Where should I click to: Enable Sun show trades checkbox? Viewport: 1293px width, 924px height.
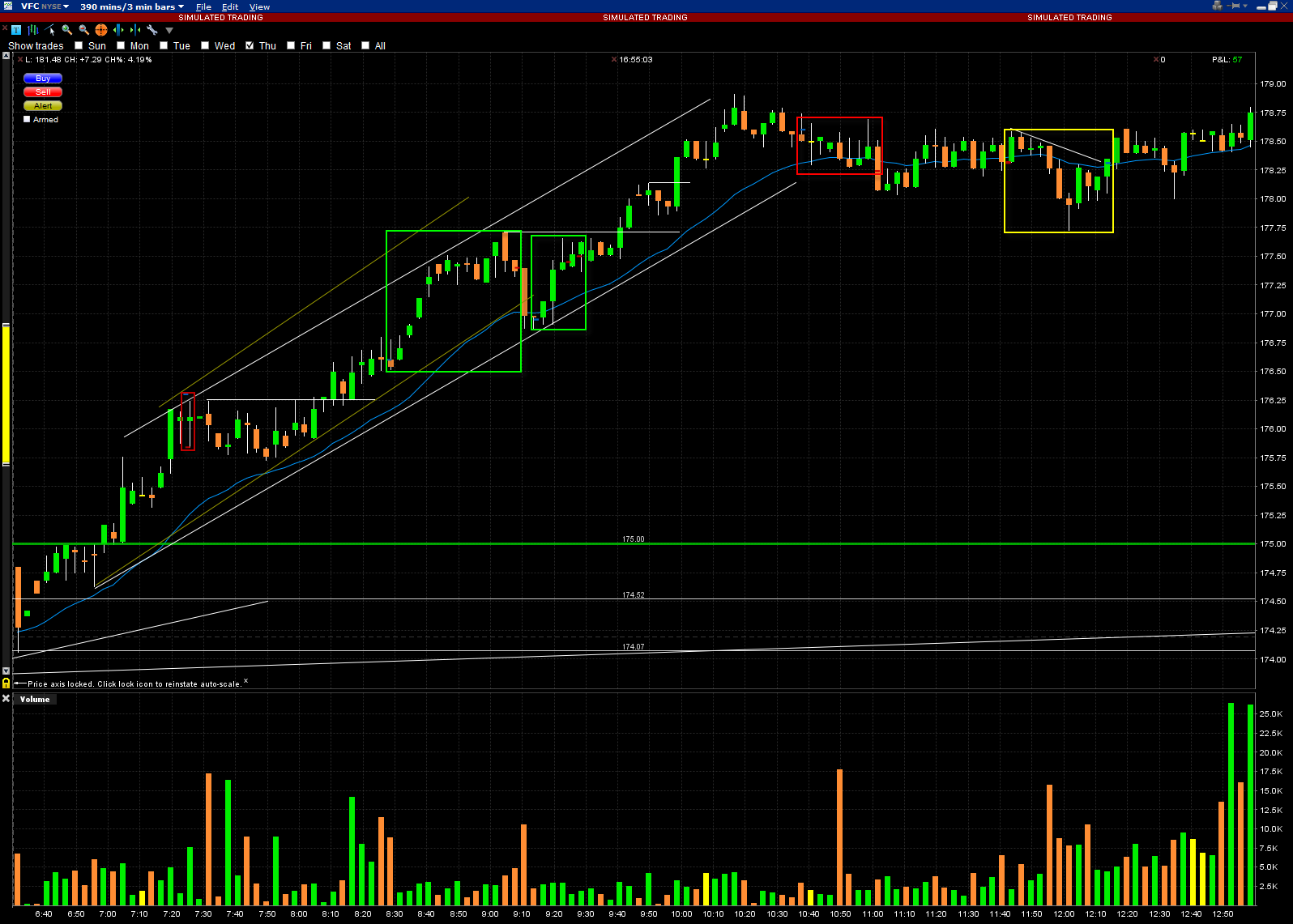point(79,45)
